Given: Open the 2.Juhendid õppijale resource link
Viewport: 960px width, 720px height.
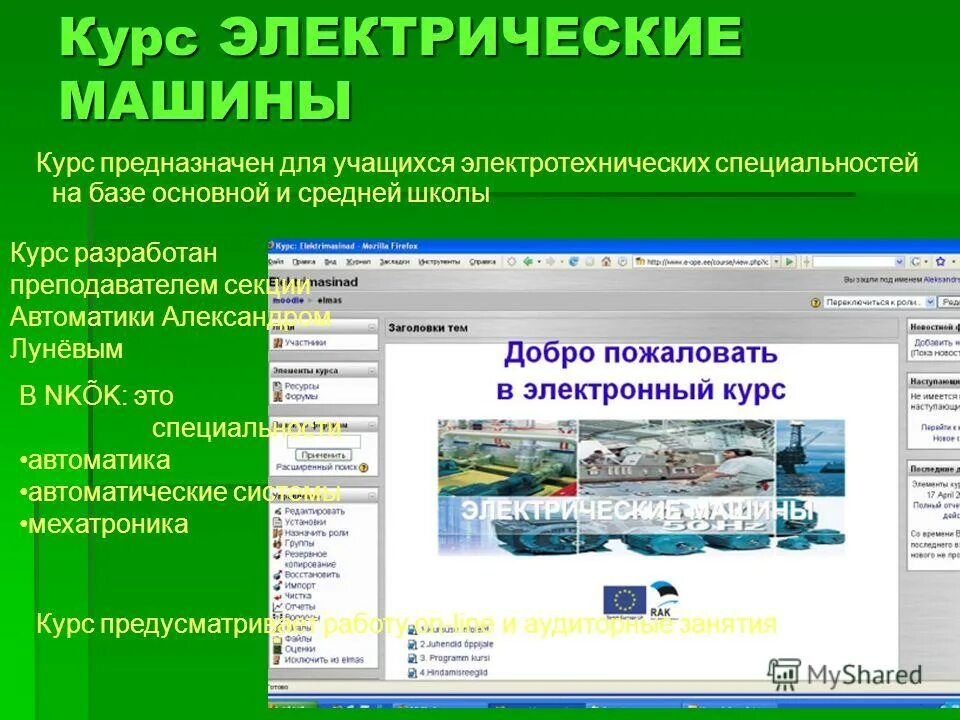Looking at the screenshot, I should (456, 645).
